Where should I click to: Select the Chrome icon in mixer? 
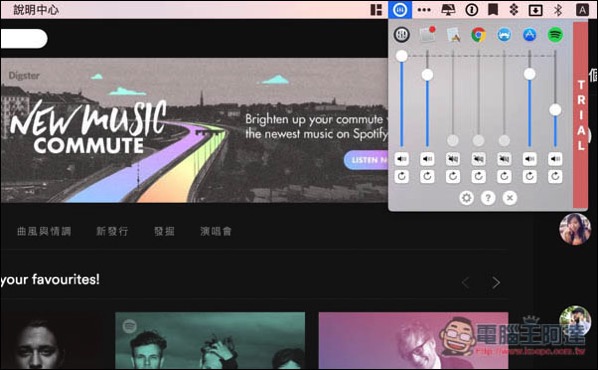pyautogui.click(x=479, y=35)
